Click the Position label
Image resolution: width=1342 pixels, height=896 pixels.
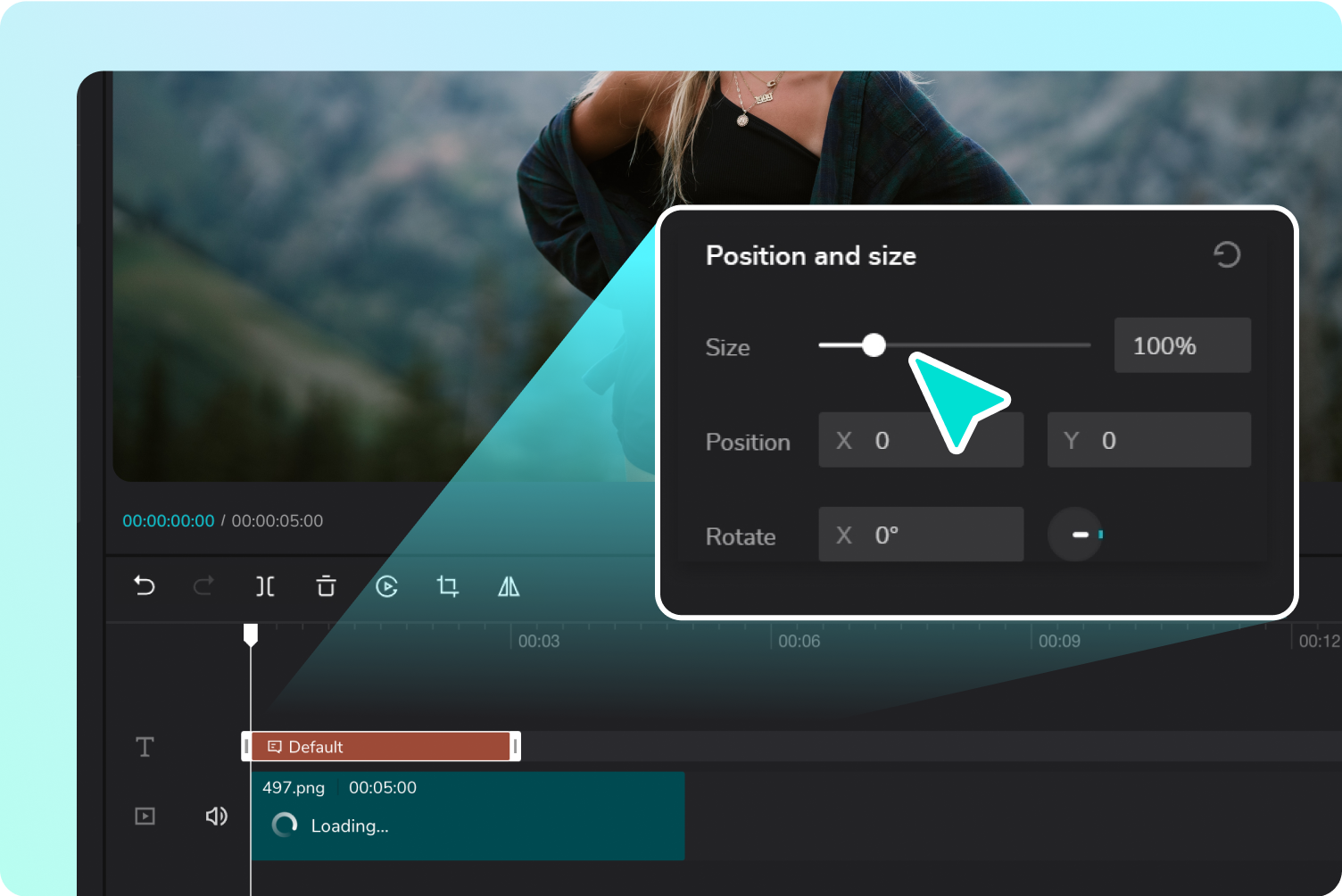click(x=748, y=443)
